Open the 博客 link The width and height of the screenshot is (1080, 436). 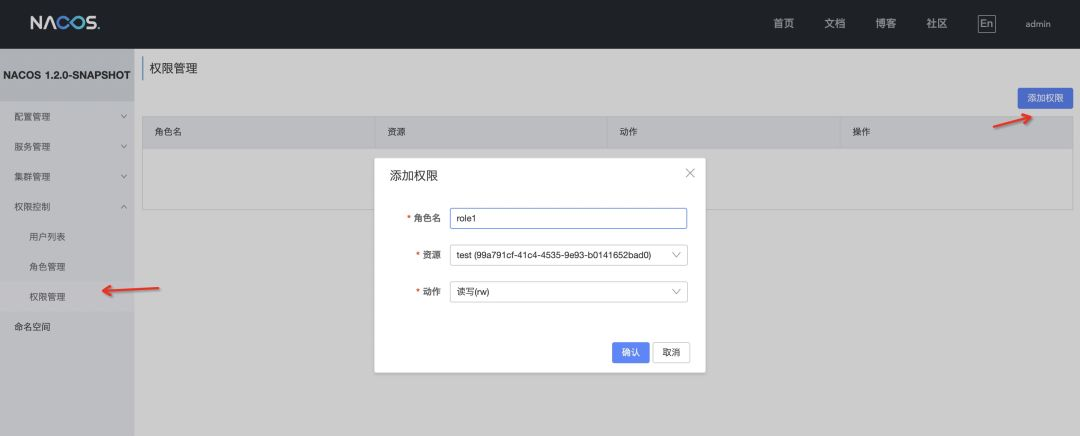click(886, 23)
